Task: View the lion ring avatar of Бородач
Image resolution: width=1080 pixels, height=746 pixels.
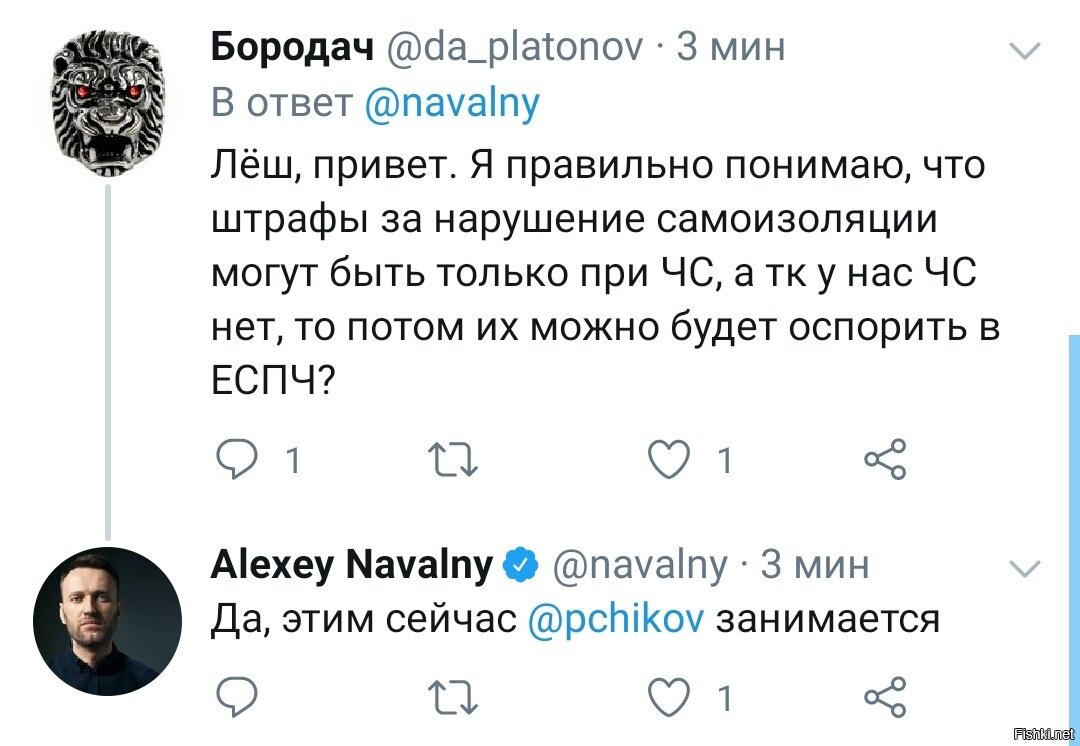Action: (x=108, y=104)
